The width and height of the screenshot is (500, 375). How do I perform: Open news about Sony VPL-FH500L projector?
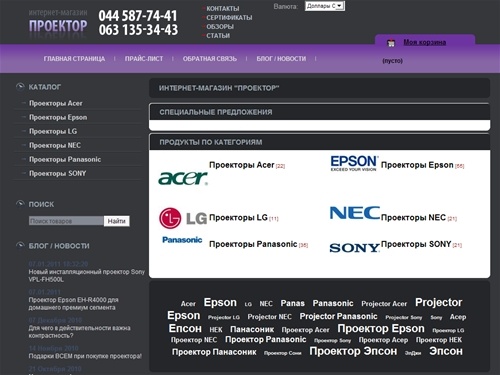pyautogui.click(x=87, y=276)
